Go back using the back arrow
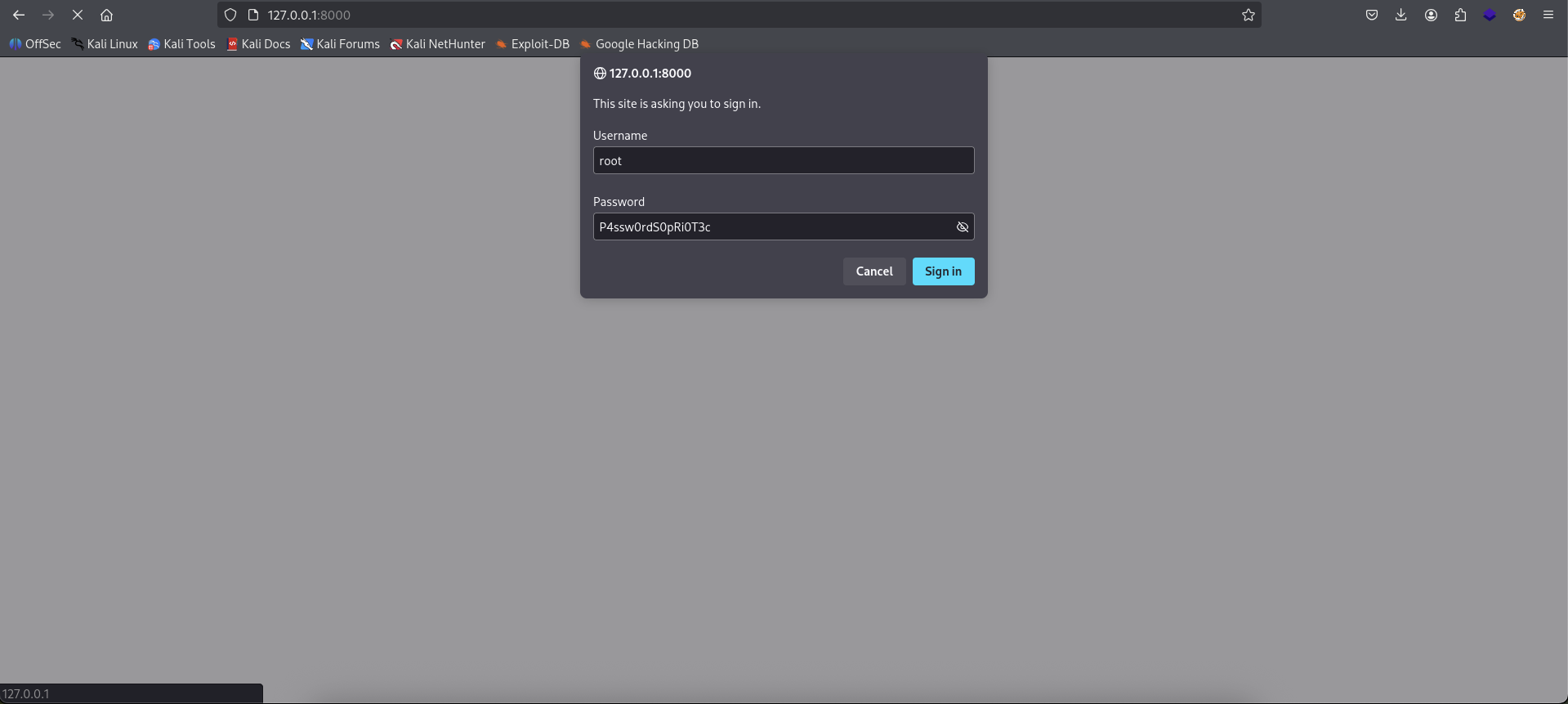Viewport: 1568px width, 704px height. point(19,15)
